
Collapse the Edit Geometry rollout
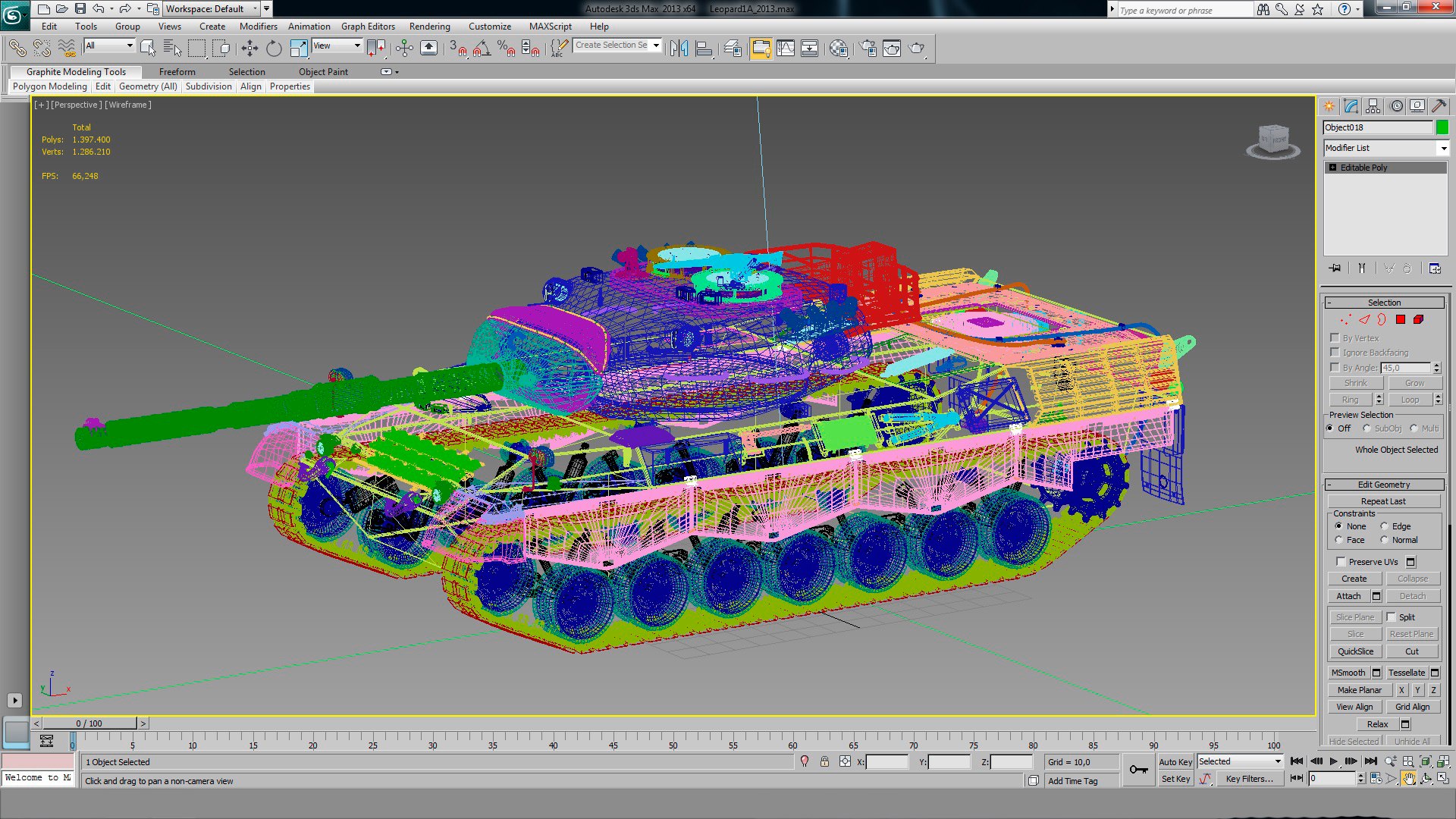[x=1385, y=485]
